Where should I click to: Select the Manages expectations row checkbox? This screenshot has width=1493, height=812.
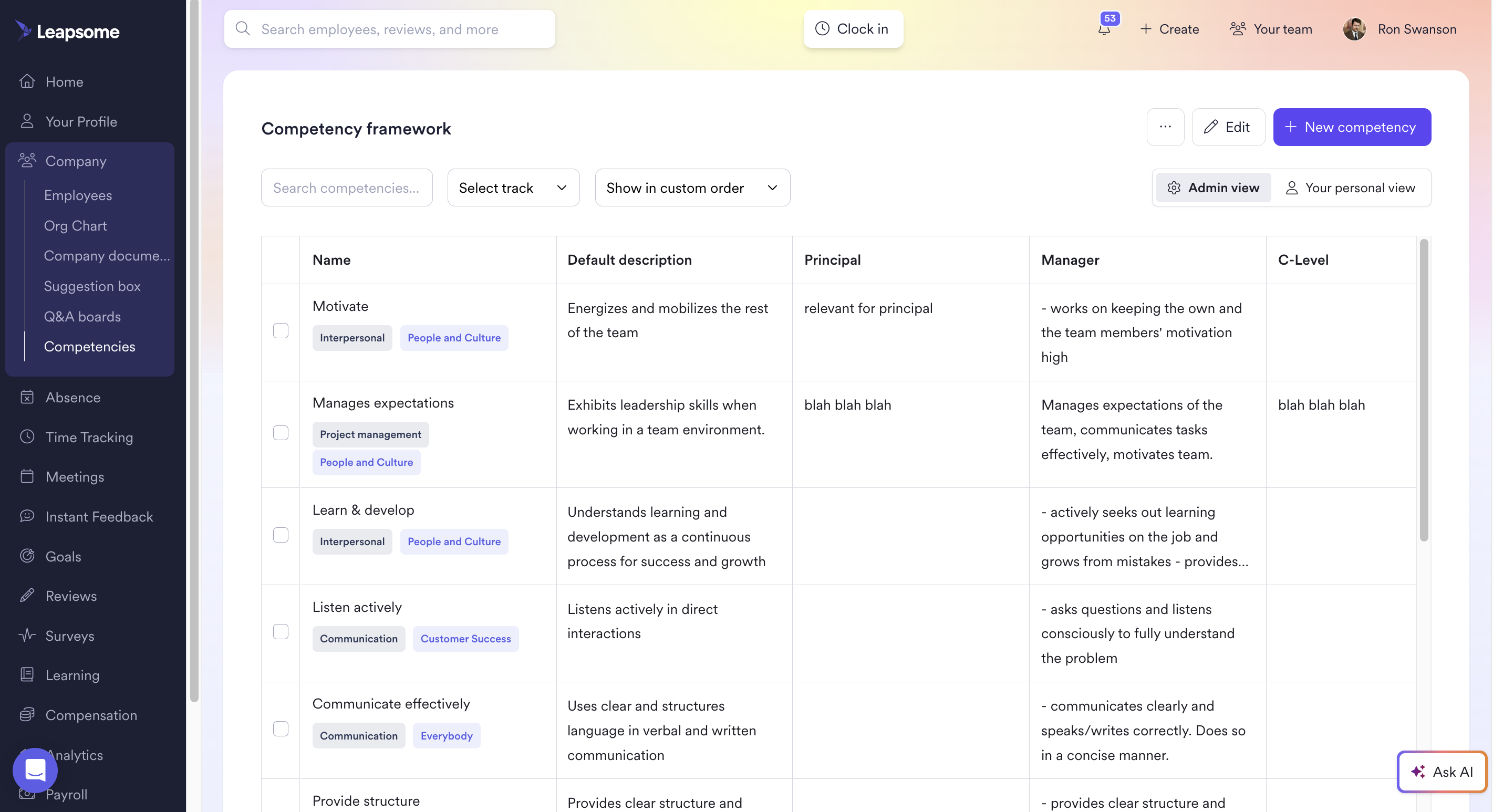click(281, 433)
